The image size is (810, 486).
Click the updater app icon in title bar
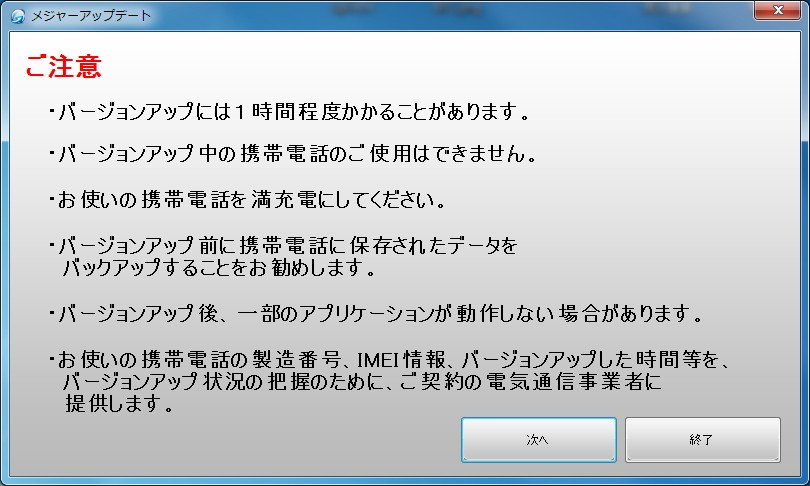coord(17,16)
